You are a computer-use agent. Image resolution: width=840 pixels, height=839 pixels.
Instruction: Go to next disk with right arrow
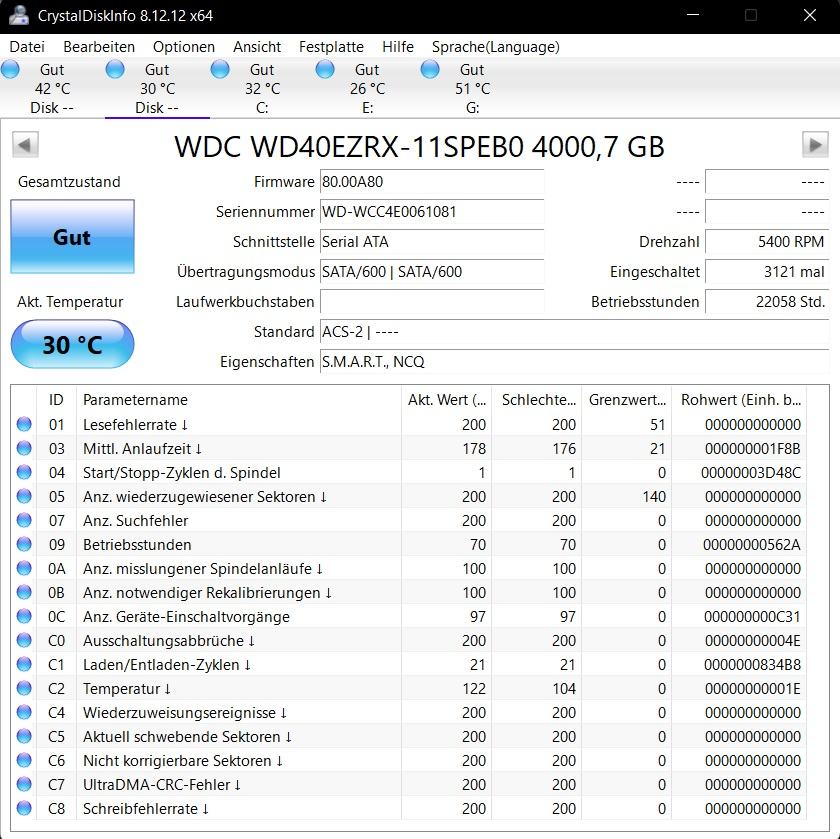pos(815,145)
